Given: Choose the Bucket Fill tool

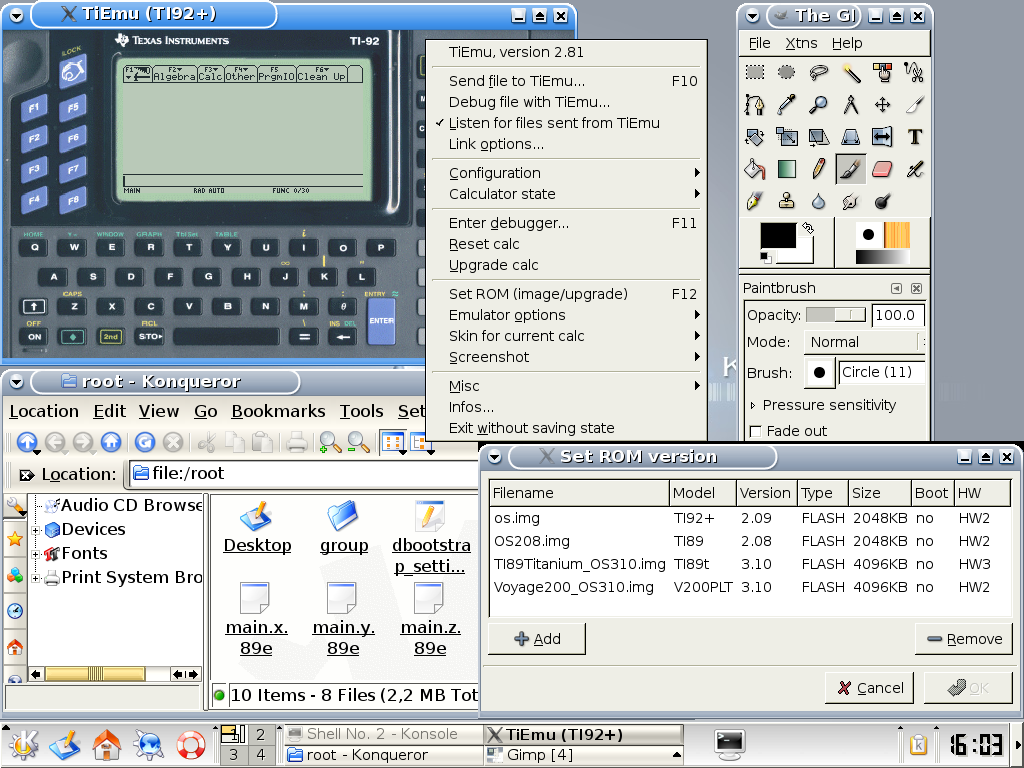Looking at the screenshot, I should click(755, 169).
